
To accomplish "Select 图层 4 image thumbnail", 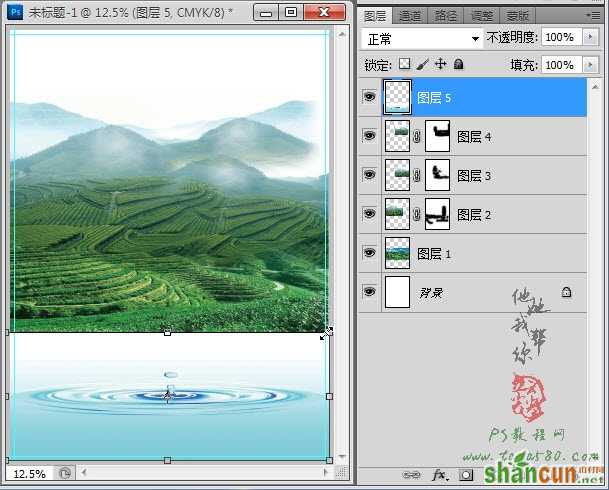I will tap(397, 136).
